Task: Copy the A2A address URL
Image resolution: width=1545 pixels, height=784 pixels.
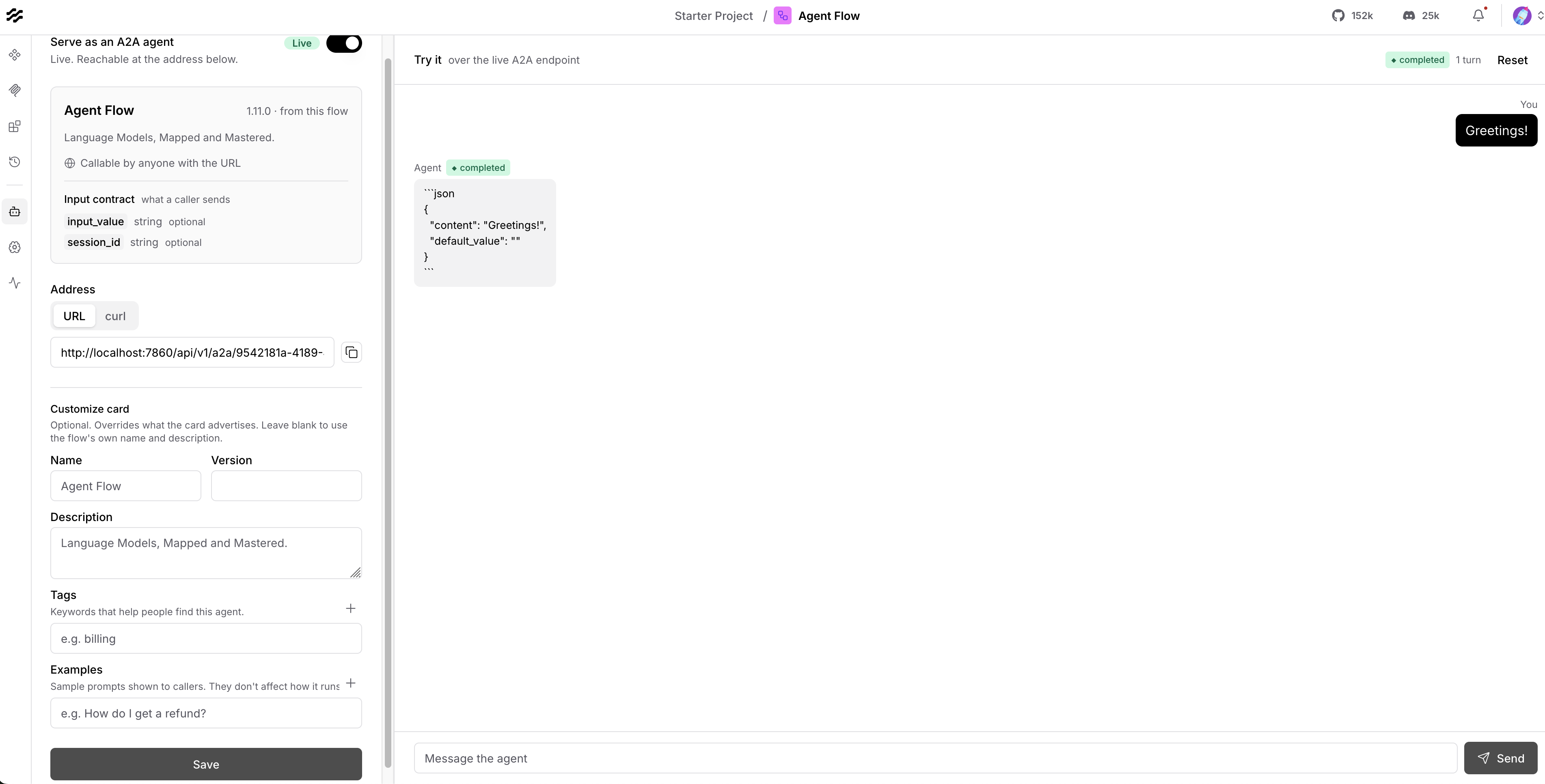Action: [x=352, y=353]
